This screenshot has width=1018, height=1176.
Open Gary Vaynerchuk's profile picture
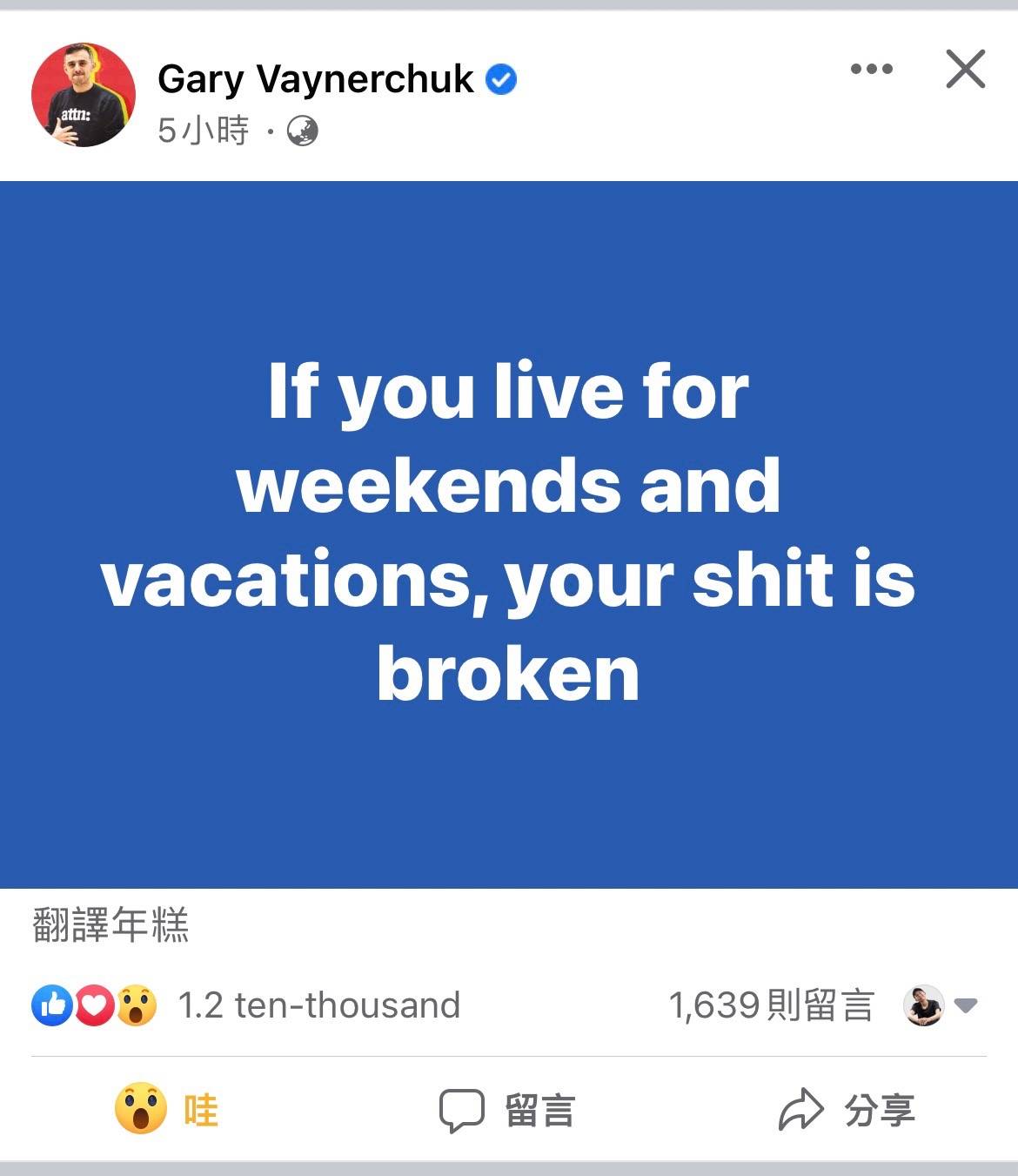click(84, 95)
